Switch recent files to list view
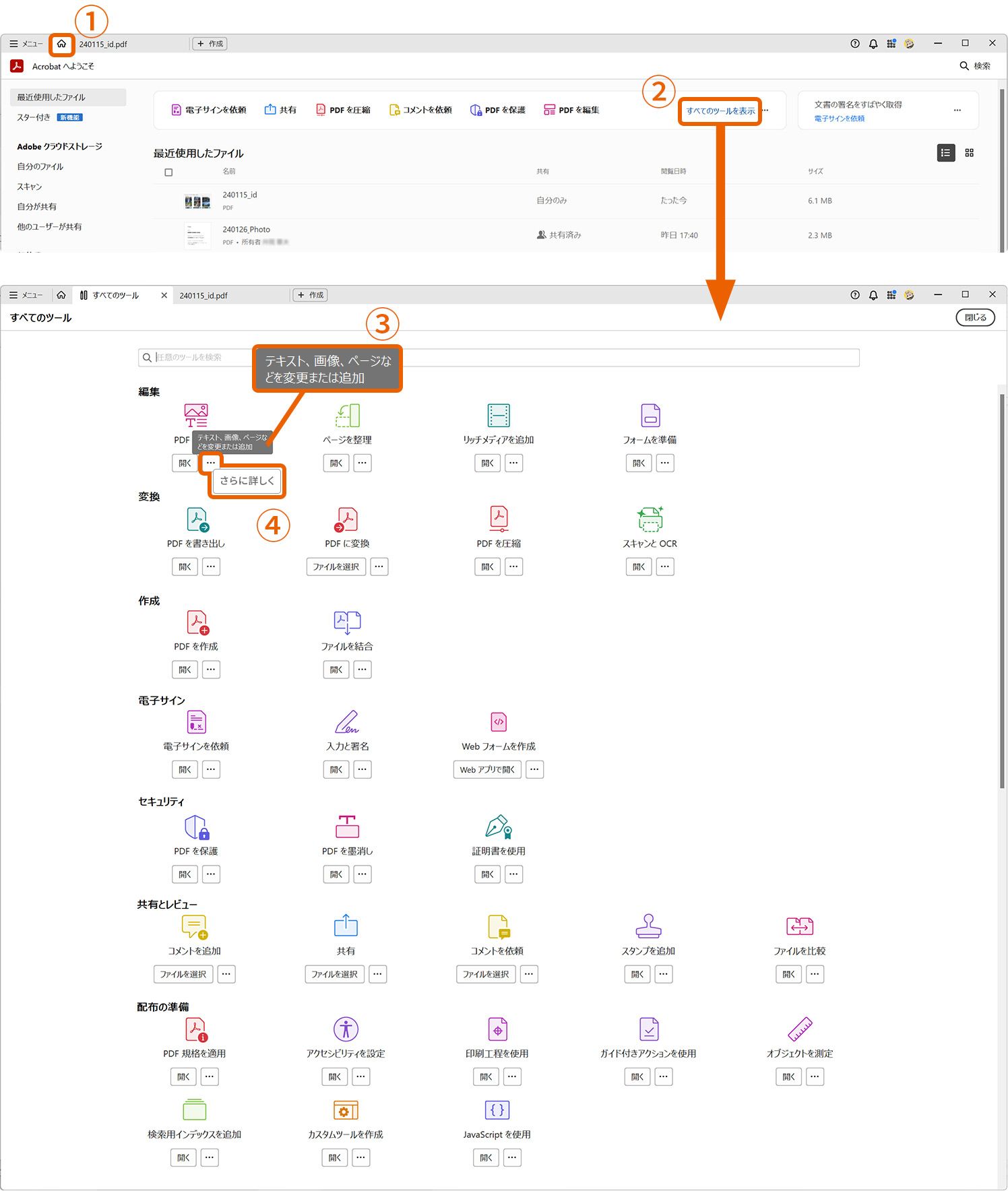Screen dimensions: 1008x1191 (x=946, y=153)
